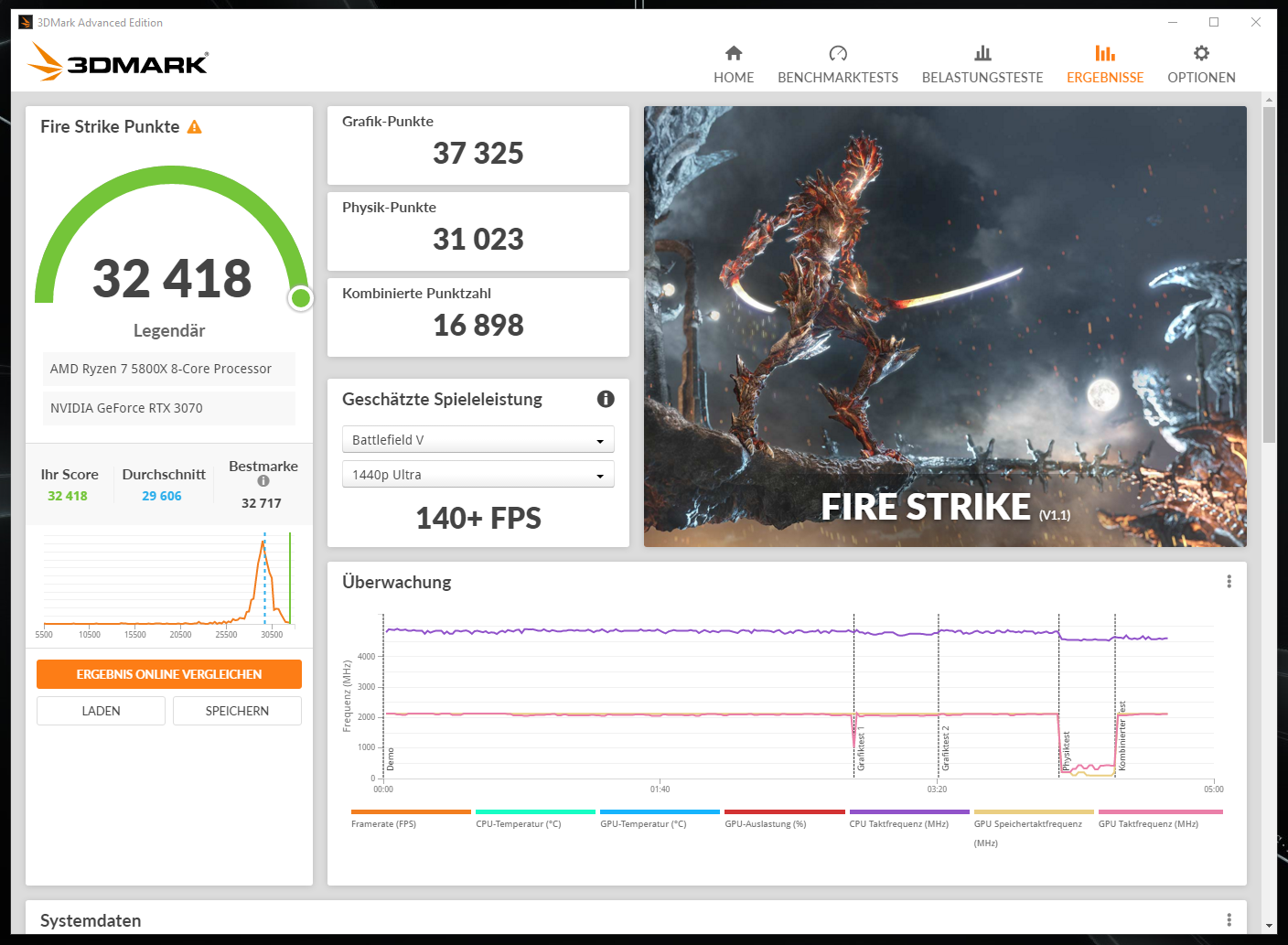Toggle the GPU Speichertaktfrequenz legend
This screenshot has height=945, width=1288.
pos(1034,828)
